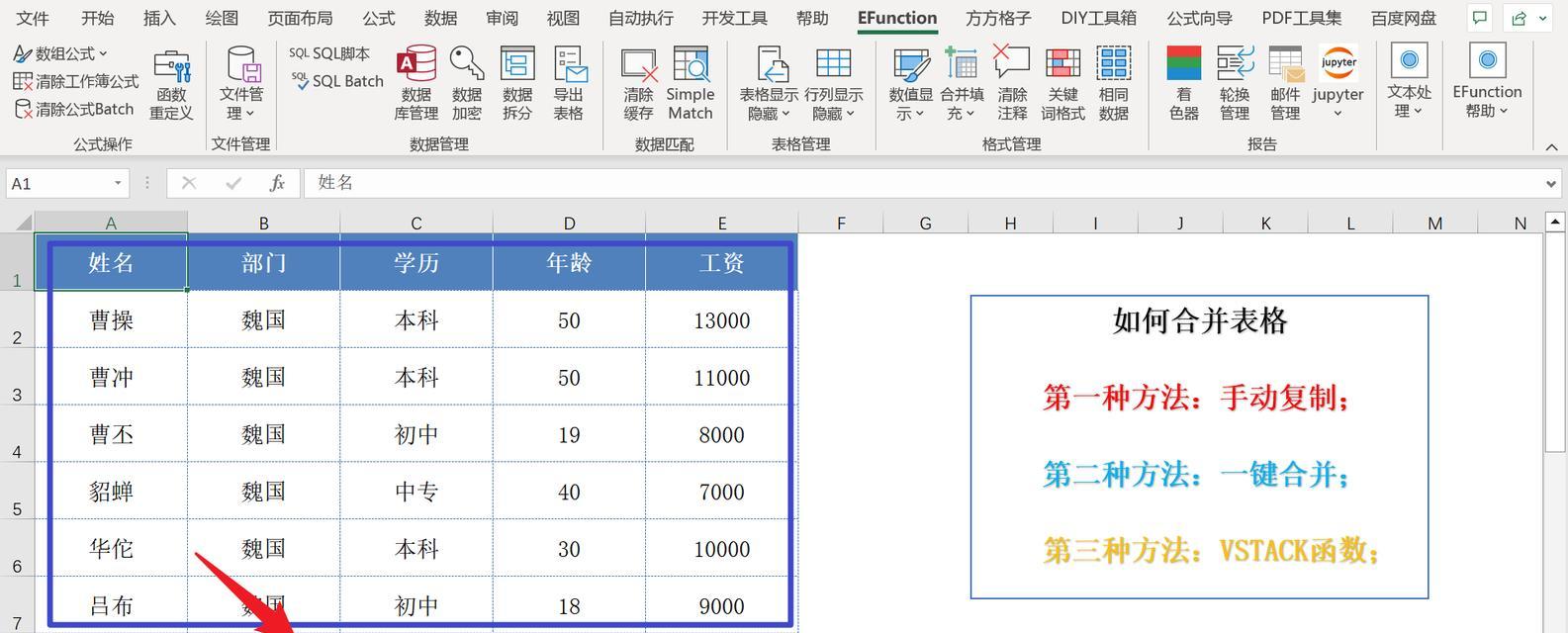Image resolution: width=1568 pixels, height=633 pixels.
Task: Switch to the 开发工具 tab
Action: coord(735,18)
